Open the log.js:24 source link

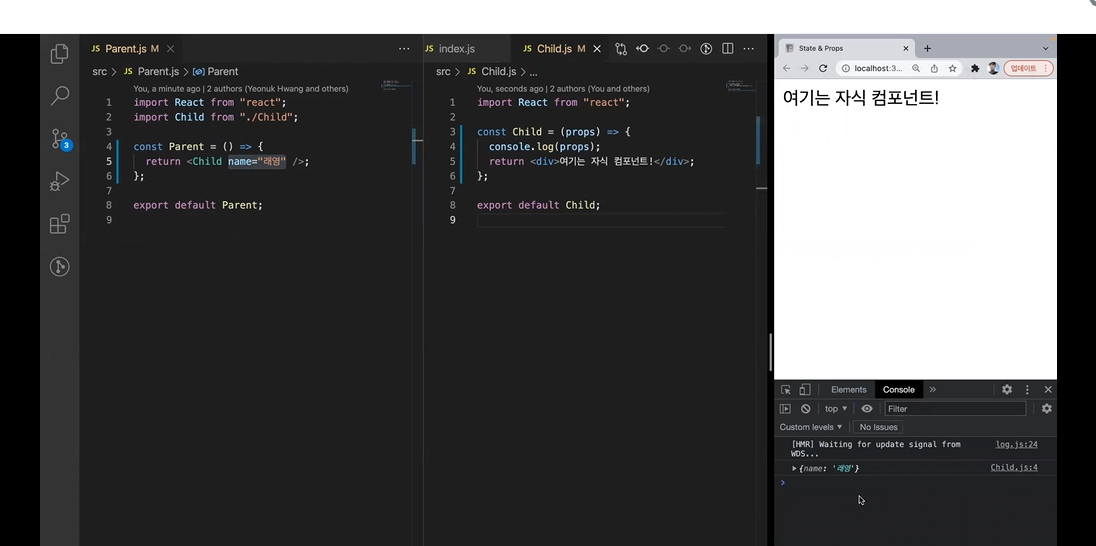[1016, 444]
